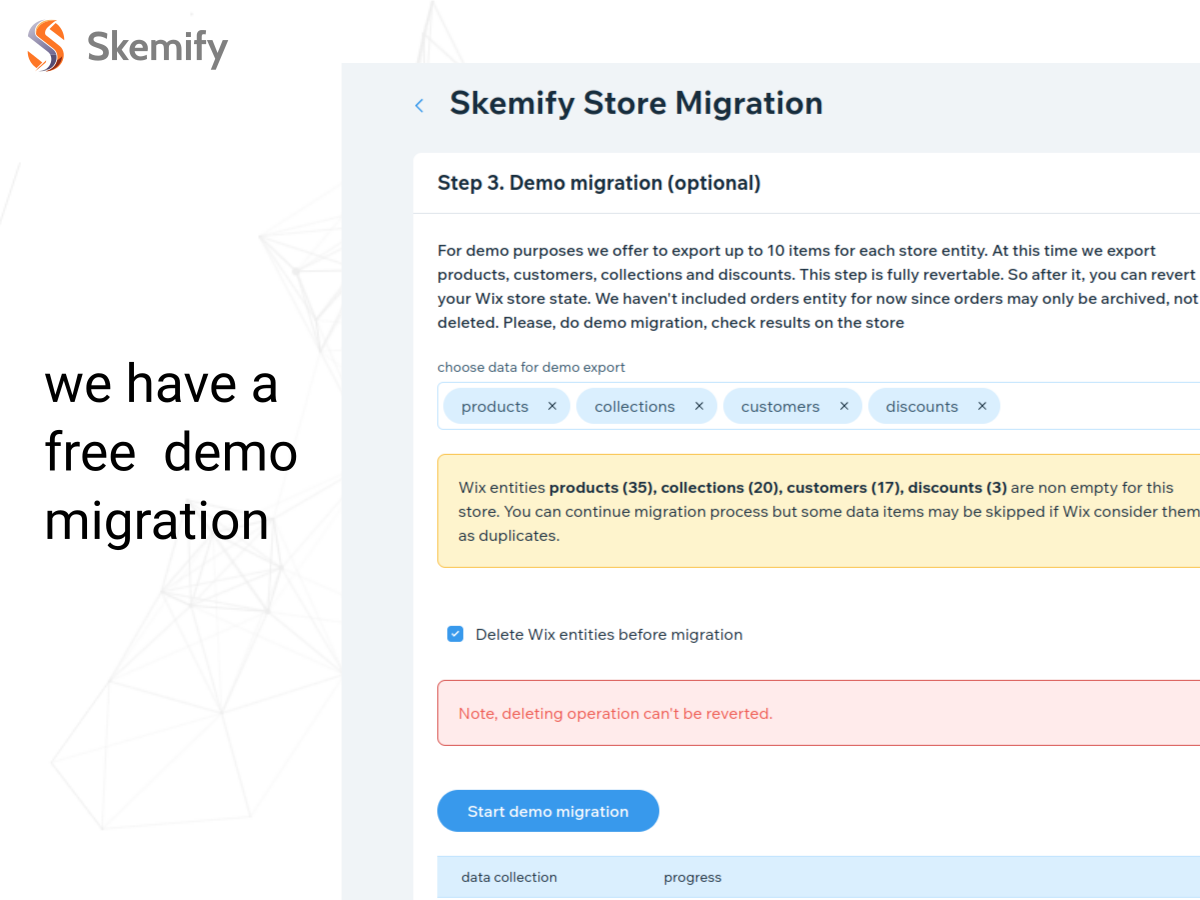
Task: Go back using the left chevron arrow
Action: pos(419,105)
